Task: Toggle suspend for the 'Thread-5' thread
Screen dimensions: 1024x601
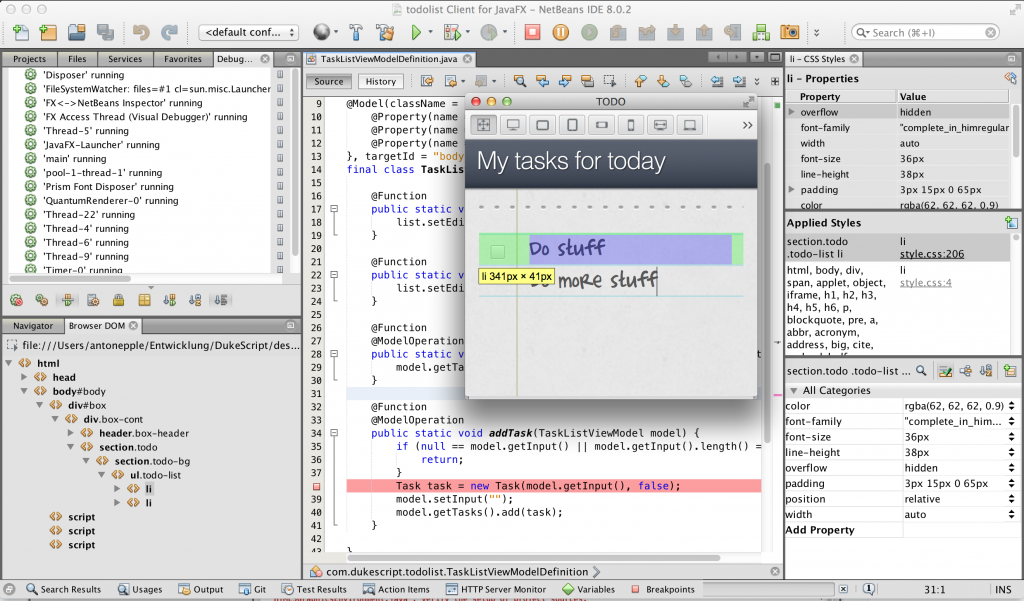Action: [280, 131]
